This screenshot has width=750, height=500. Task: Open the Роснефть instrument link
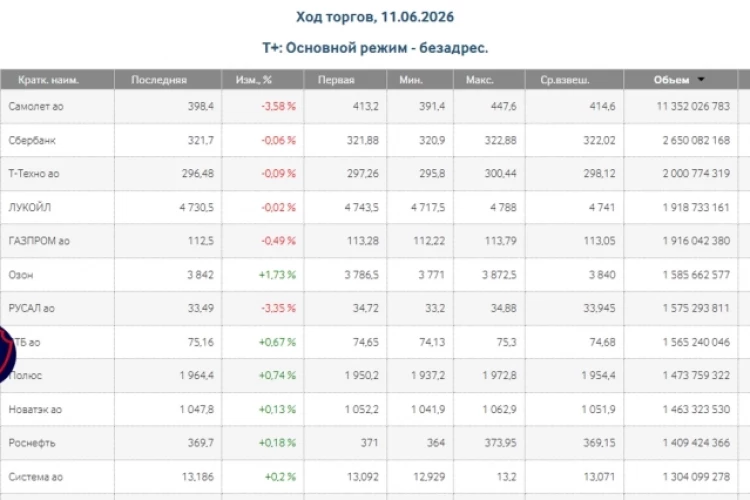pos(32,443)
